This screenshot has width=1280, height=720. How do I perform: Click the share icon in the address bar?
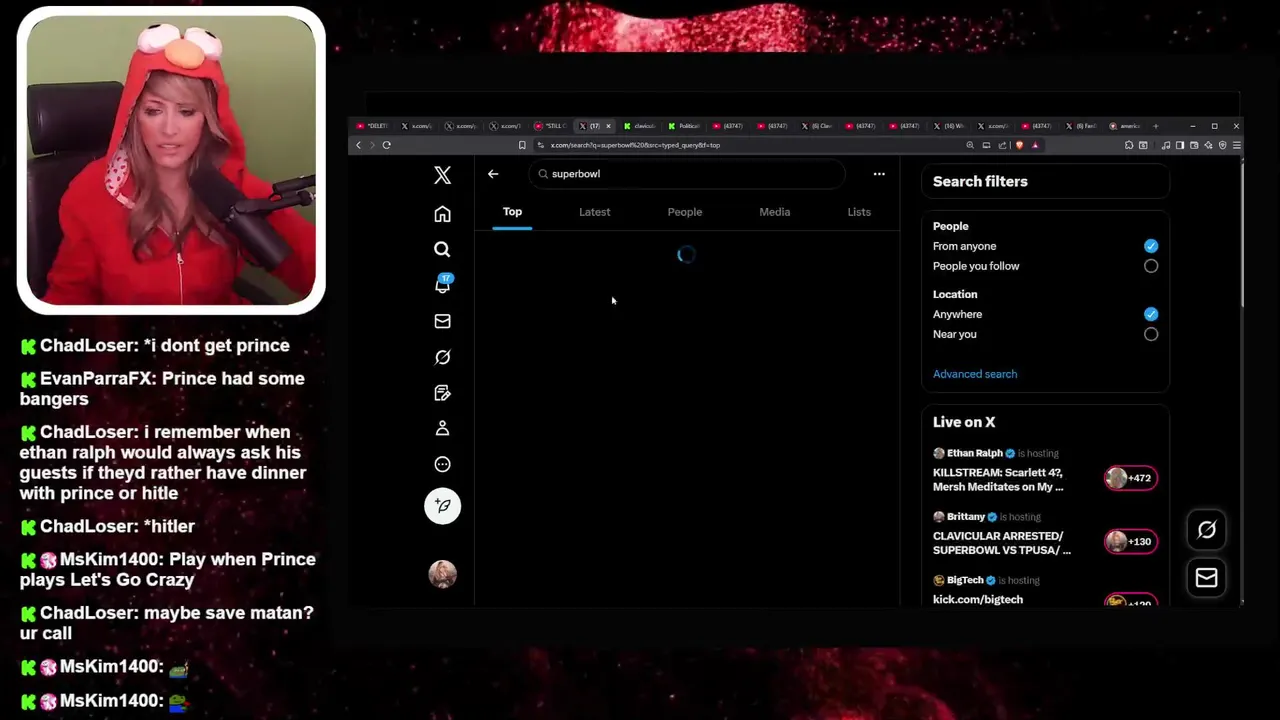[1002, 145]
